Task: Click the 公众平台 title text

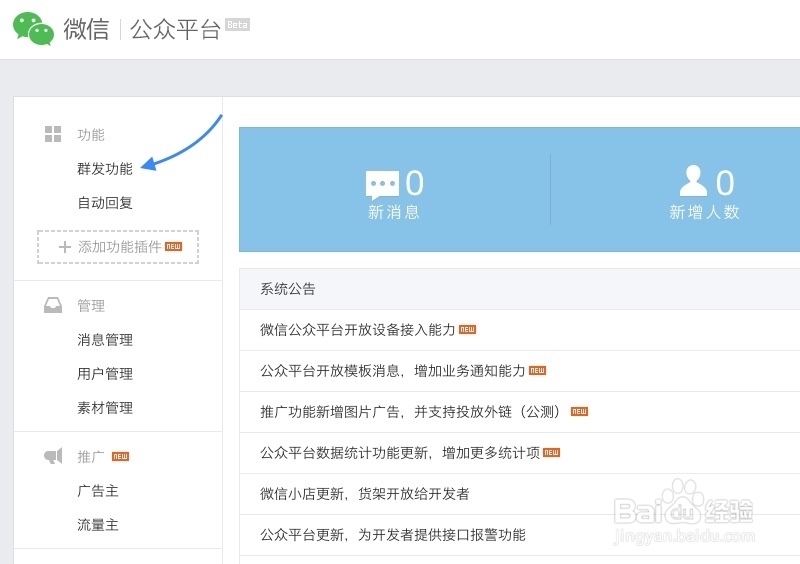Action: [x=176, y=29]
